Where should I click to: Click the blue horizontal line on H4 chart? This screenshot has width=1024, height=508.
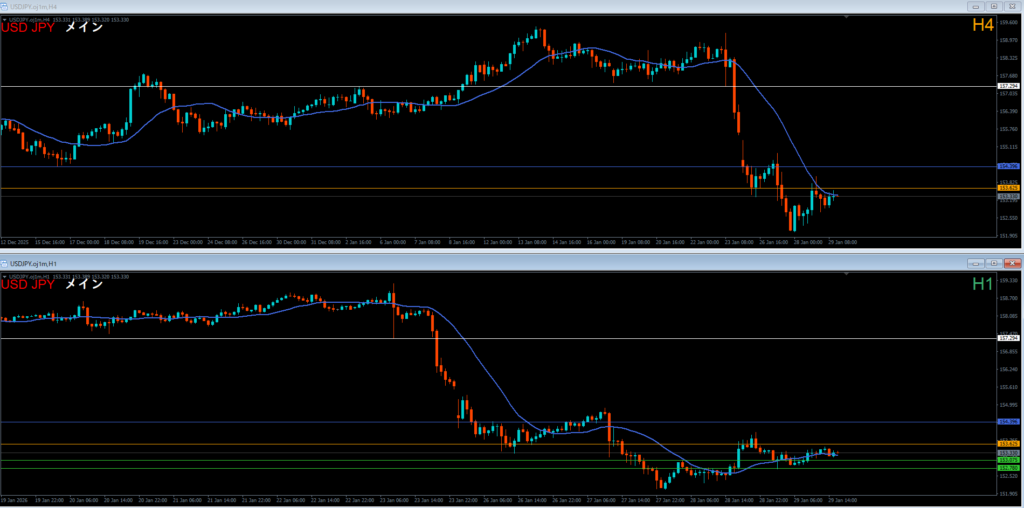(x=400, y=166)
